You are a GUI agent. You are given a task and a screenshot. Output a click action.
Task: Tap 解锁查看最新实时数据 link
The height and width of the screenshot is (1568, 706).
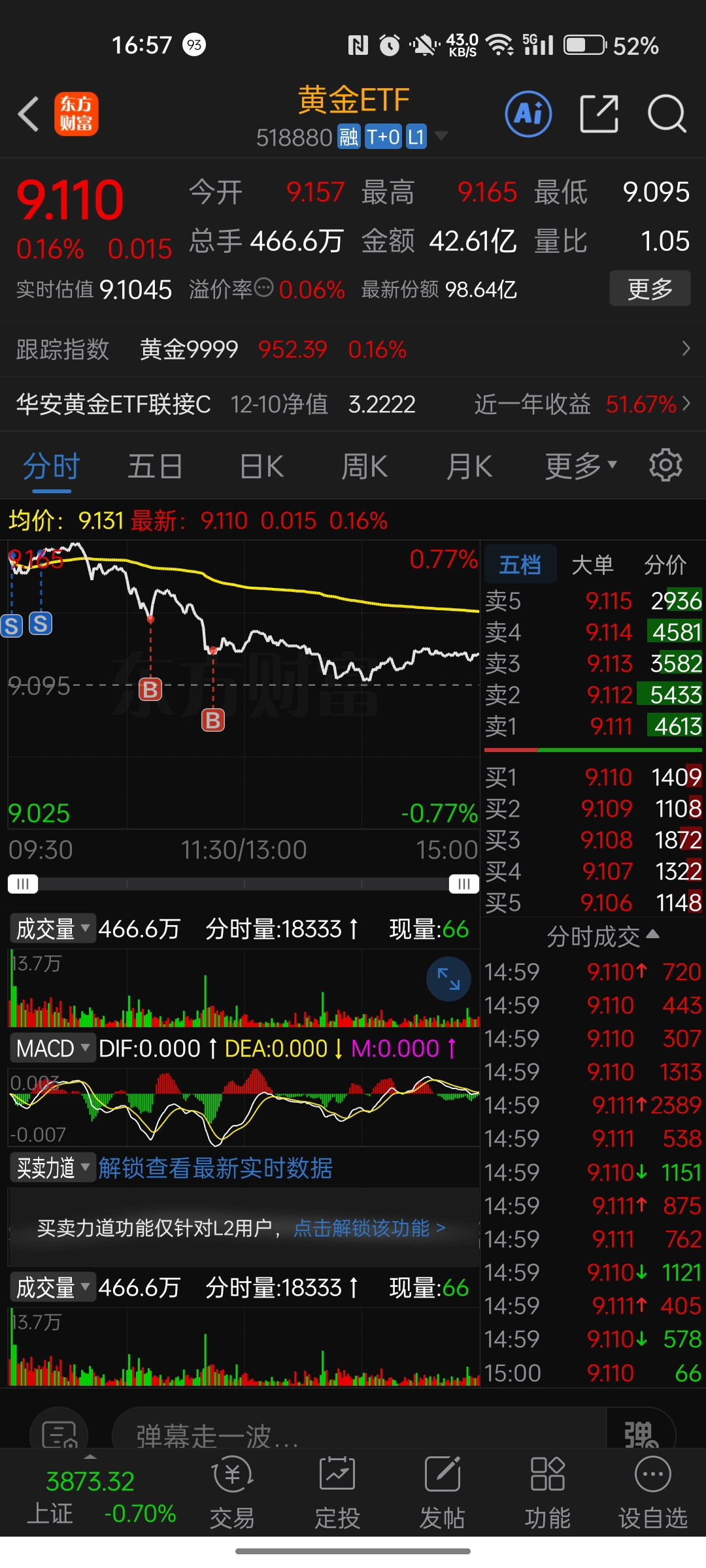215,1168
